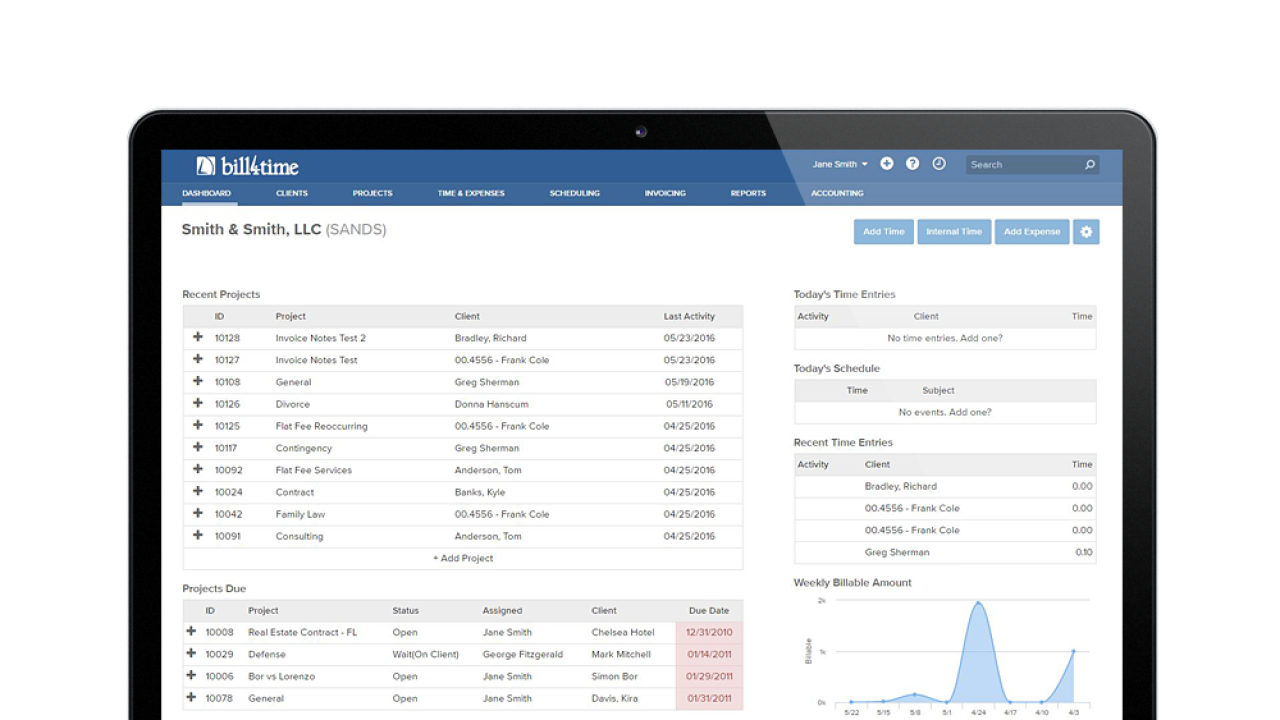Viewport: 1280px width, 720px height.
Task: Open dashboard settings gear button
Action: pos(1086,232)
